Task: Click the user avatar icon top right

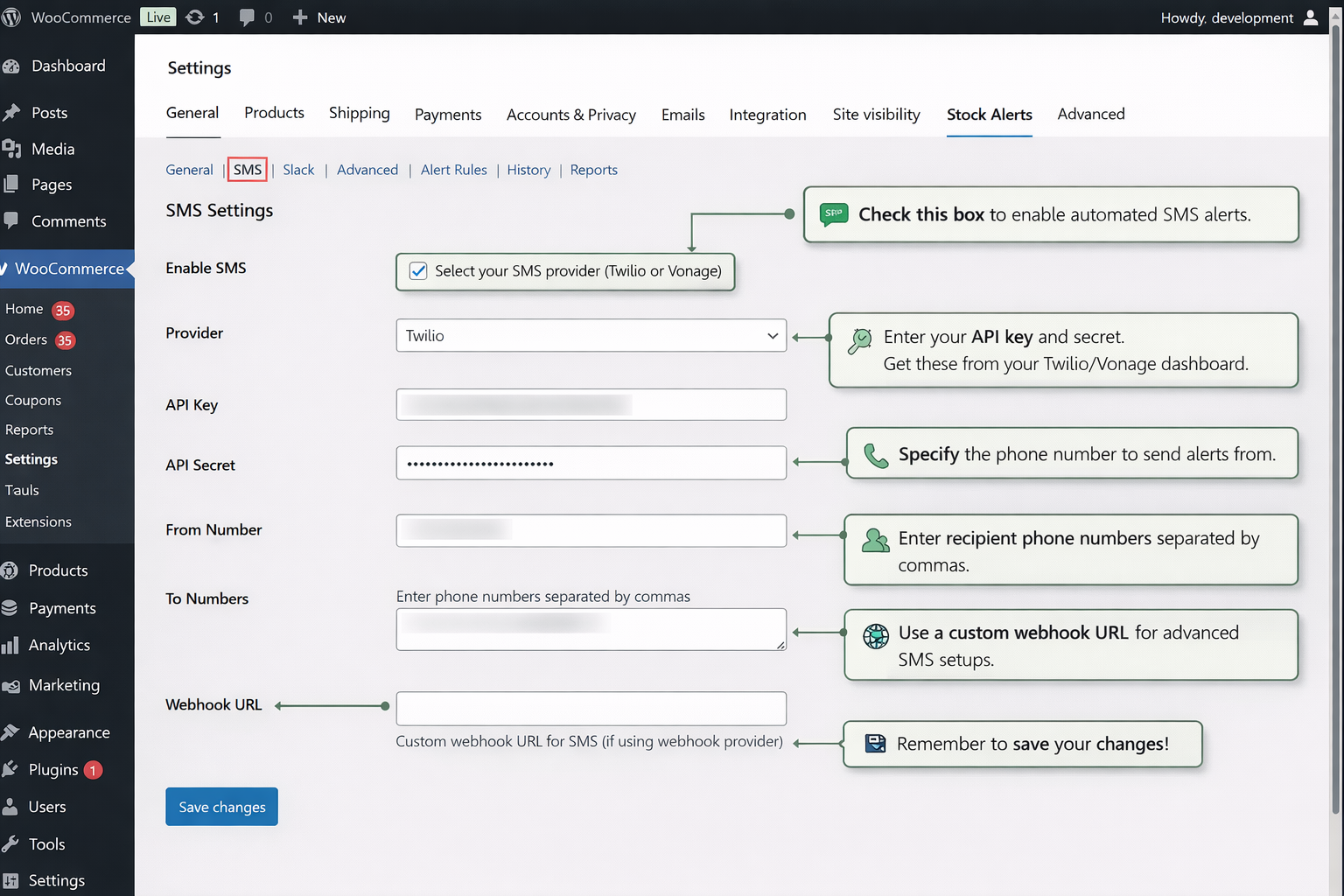Action: click(x=1310, y=17)
